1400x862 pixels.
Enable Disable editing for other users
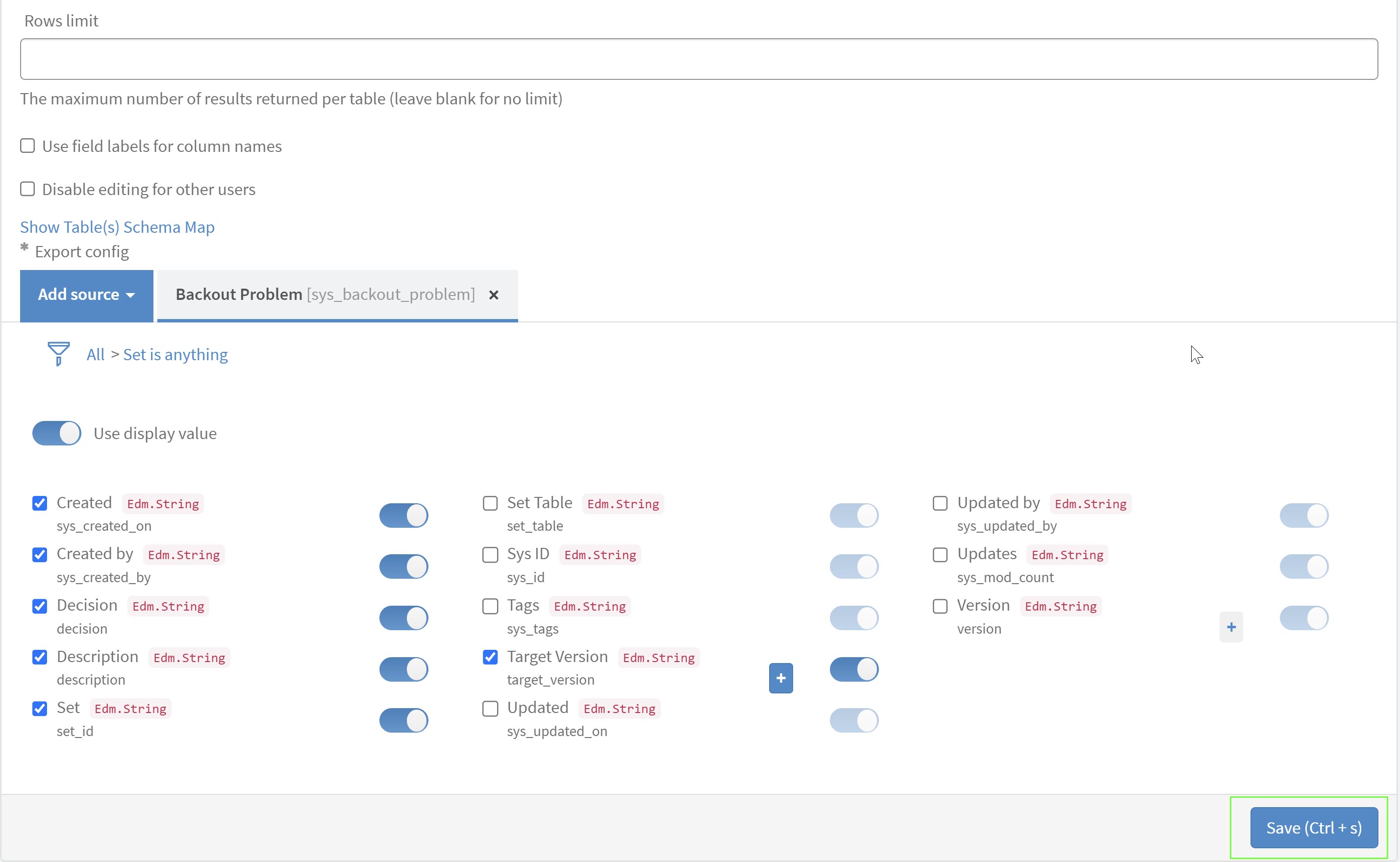point(27,189)
